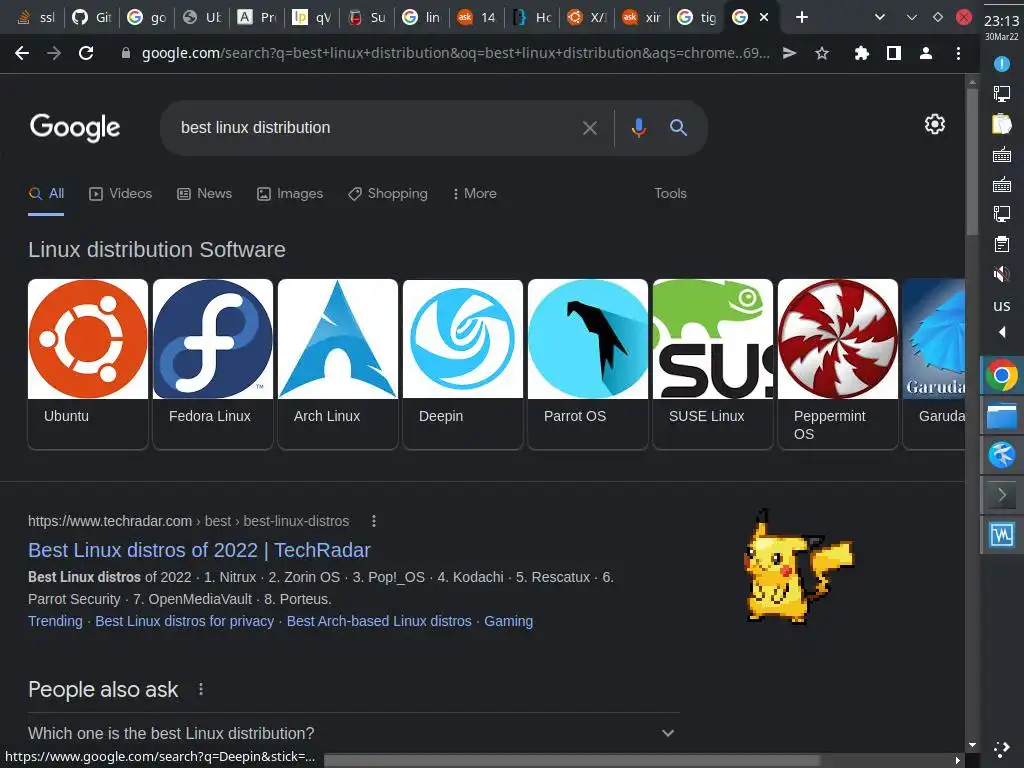Open the Fedora Linux card
Screen dimensions: 1024x768
213,364
